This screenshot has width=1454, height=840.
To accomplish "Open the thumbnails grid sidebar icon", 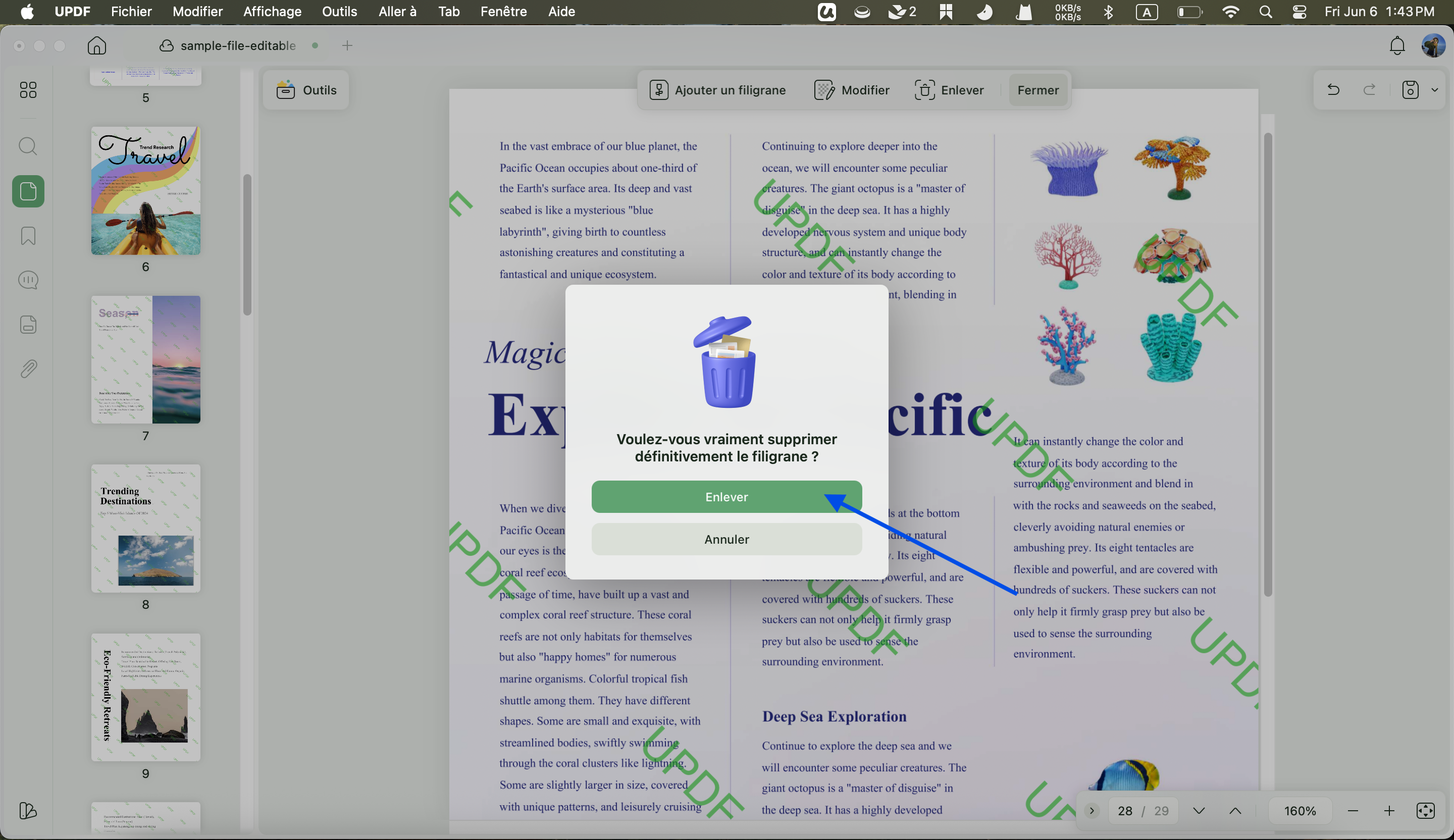I will (x=28, y=90).
